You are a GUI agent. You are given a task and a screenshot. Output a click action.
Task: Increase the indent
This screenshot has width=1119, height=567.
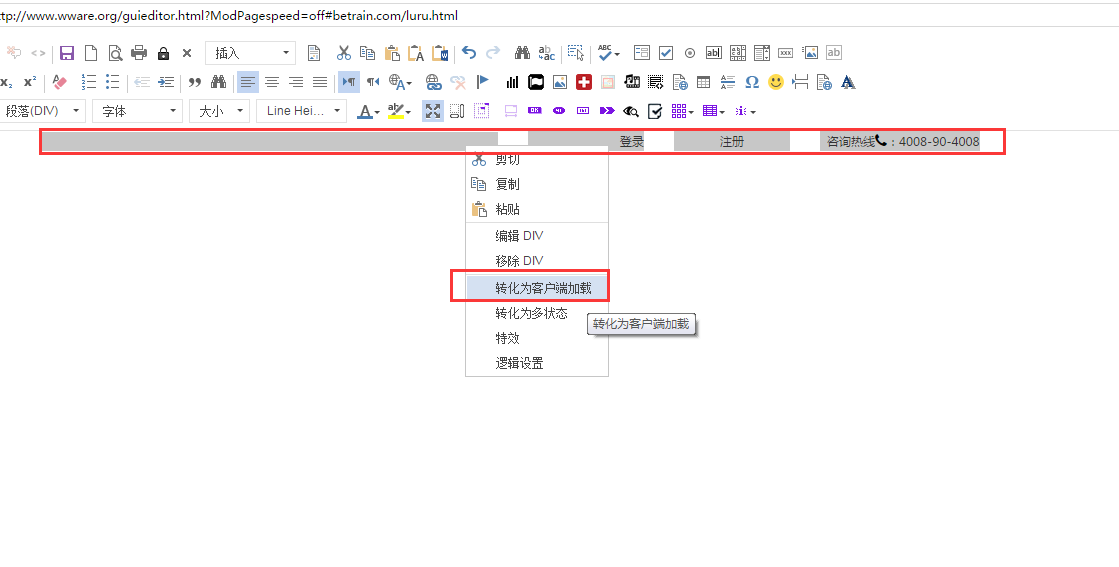pos(166,83)
